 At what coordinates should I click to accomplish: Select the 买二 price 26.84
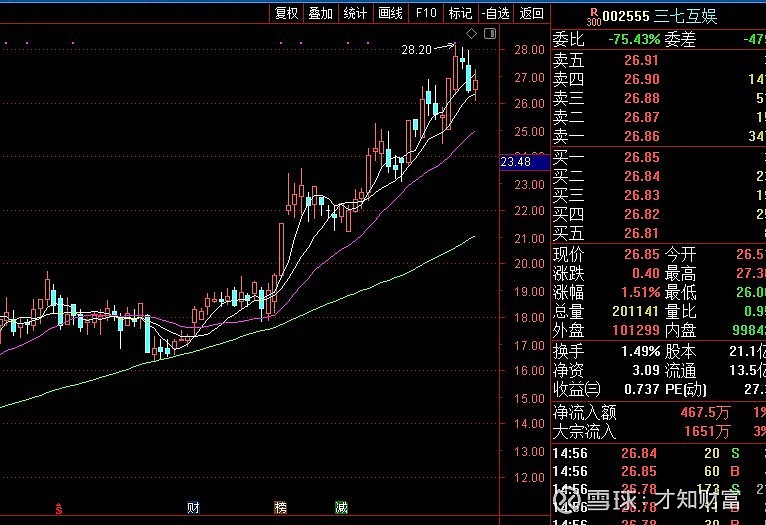[641, 176]
